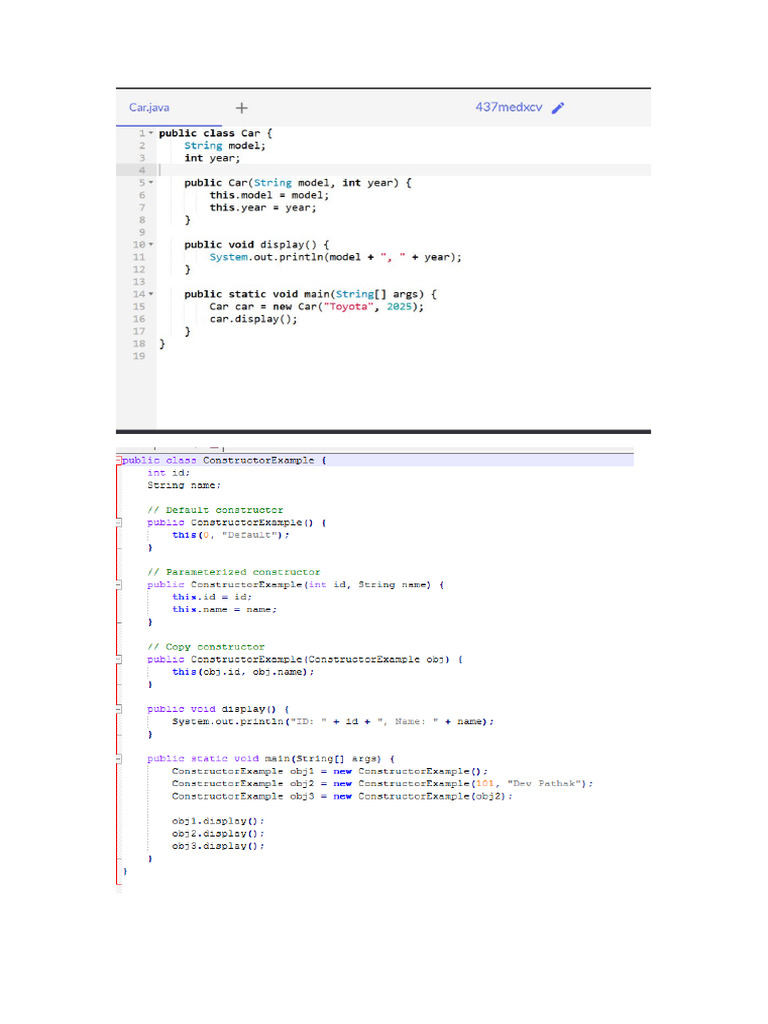
Task: Click line number 19 in the gutter
Action: [139, 357]
